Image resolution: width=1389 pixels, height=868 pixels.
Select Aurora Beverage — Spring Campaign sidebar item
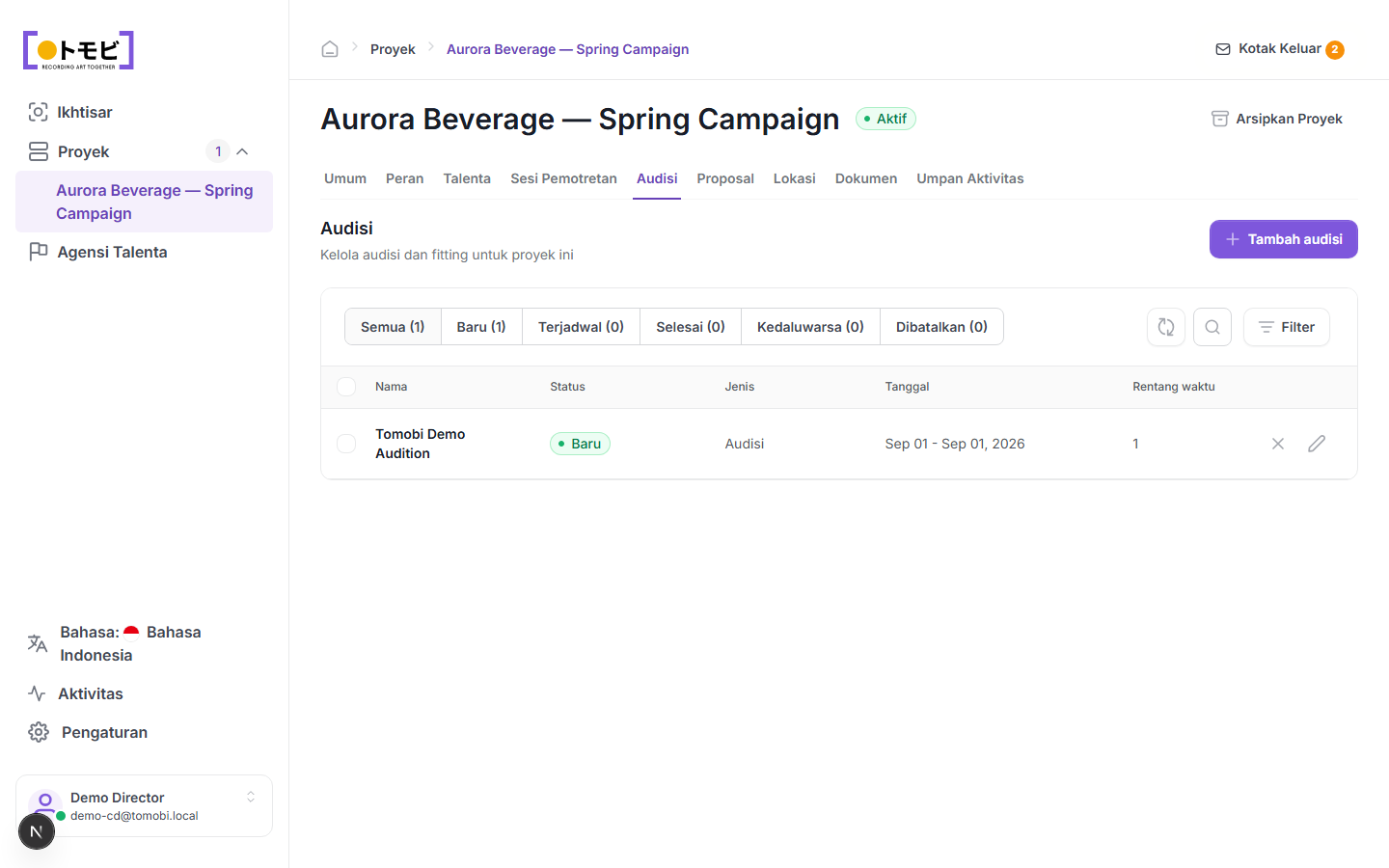point(144,202)
